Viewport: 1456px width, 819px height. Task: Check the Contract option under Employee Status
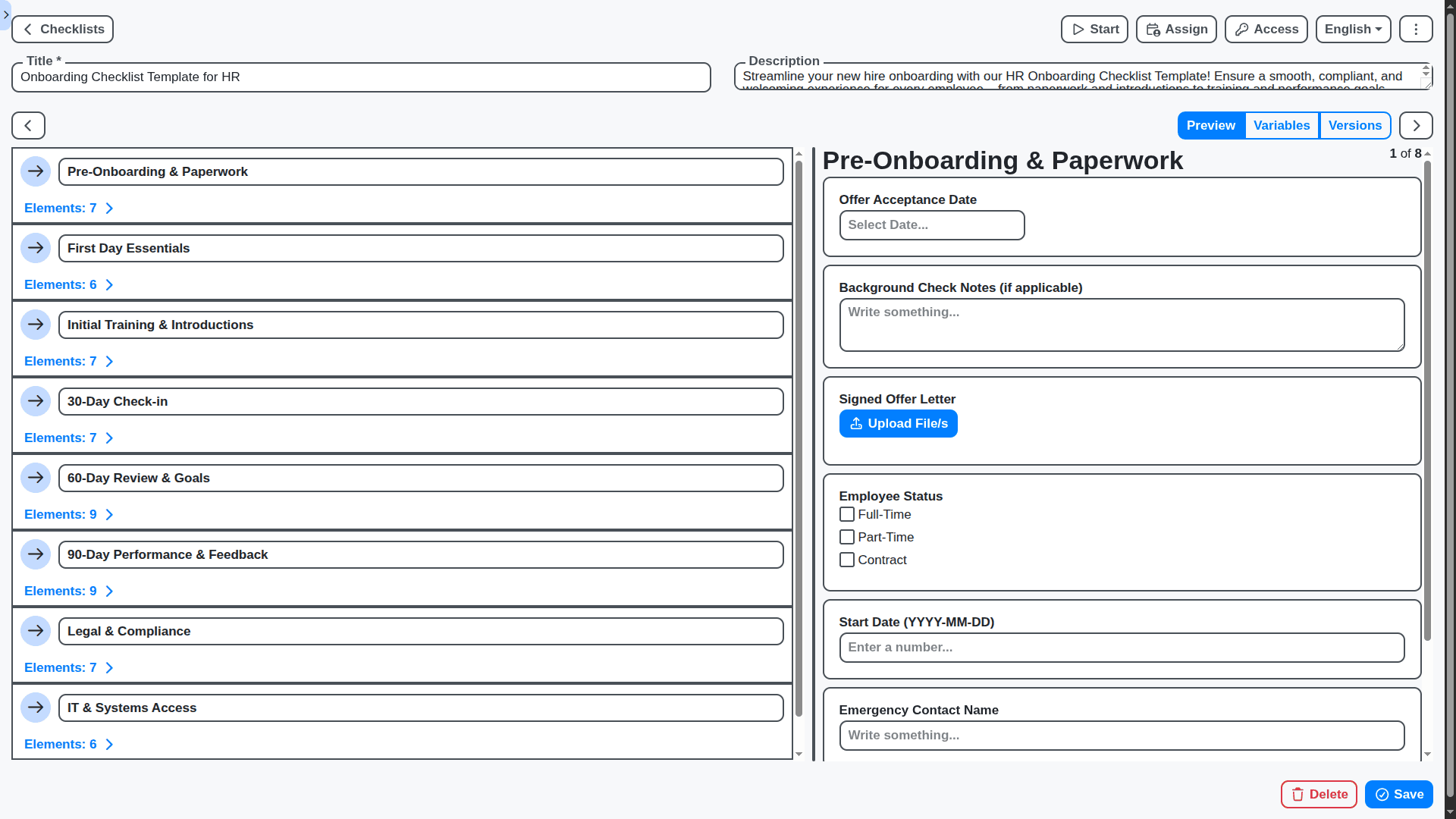coord(847,560)
